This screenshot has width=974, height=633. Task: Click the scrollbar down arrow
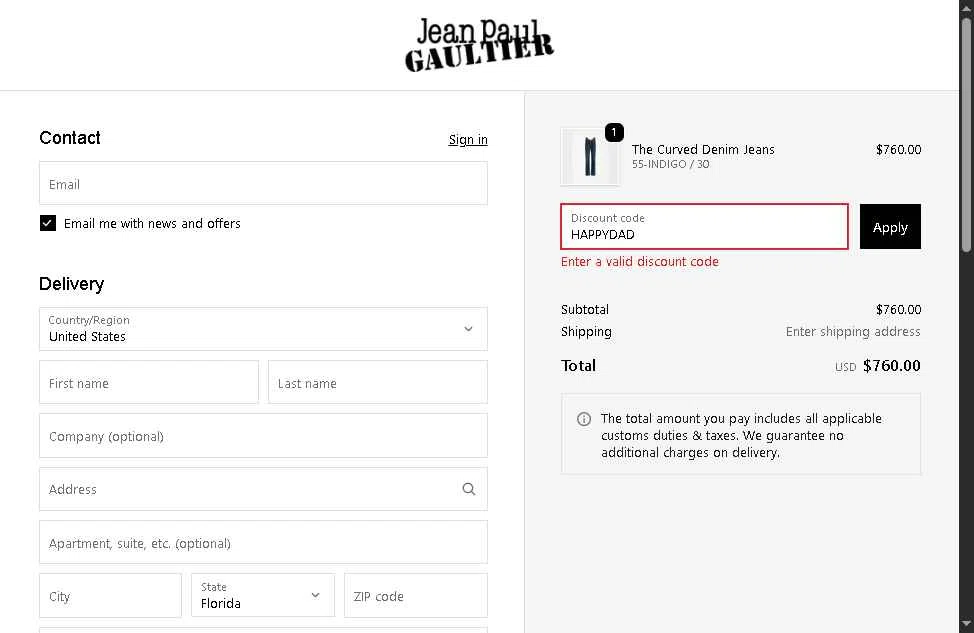click(x=967, y=624)
